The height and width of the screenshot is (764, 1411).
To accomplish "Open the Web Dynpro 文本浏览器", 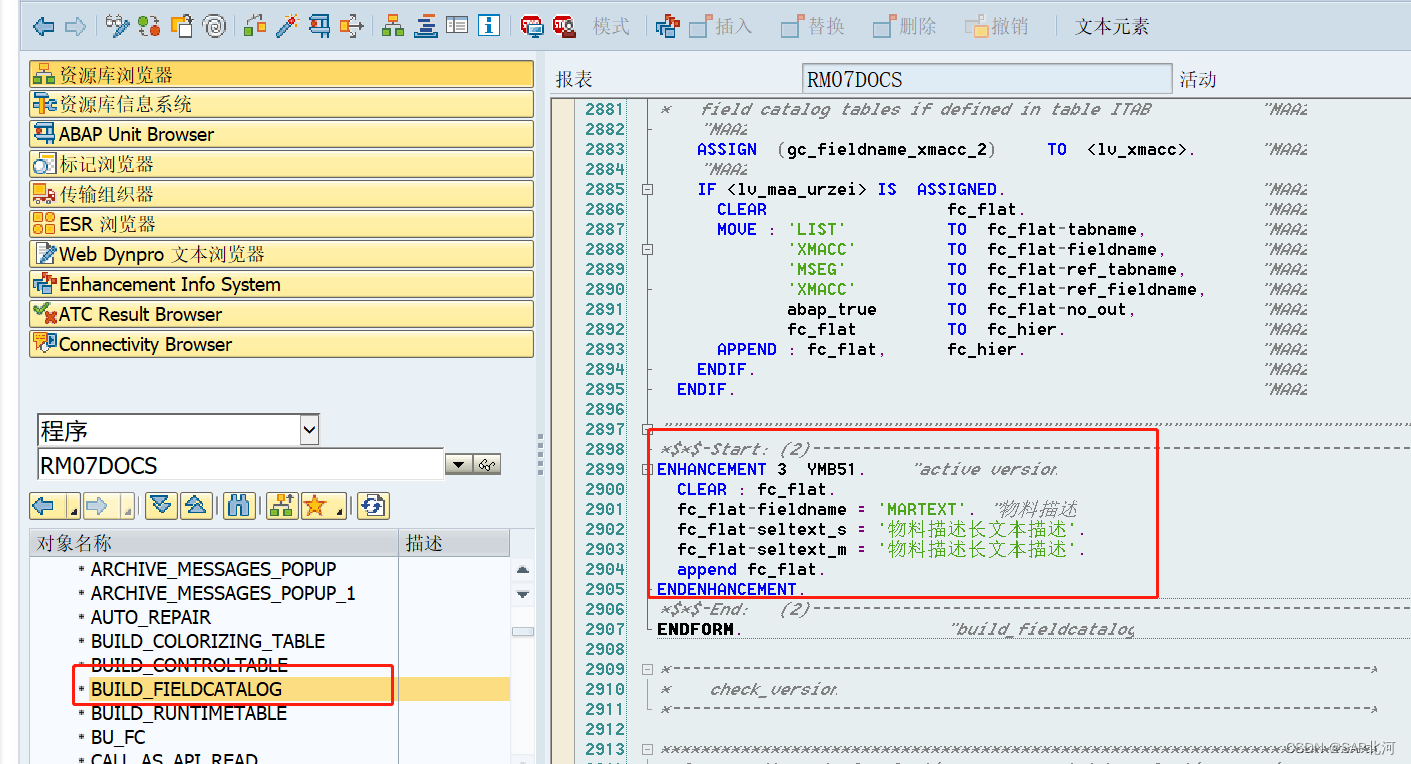I will (281, 254).
